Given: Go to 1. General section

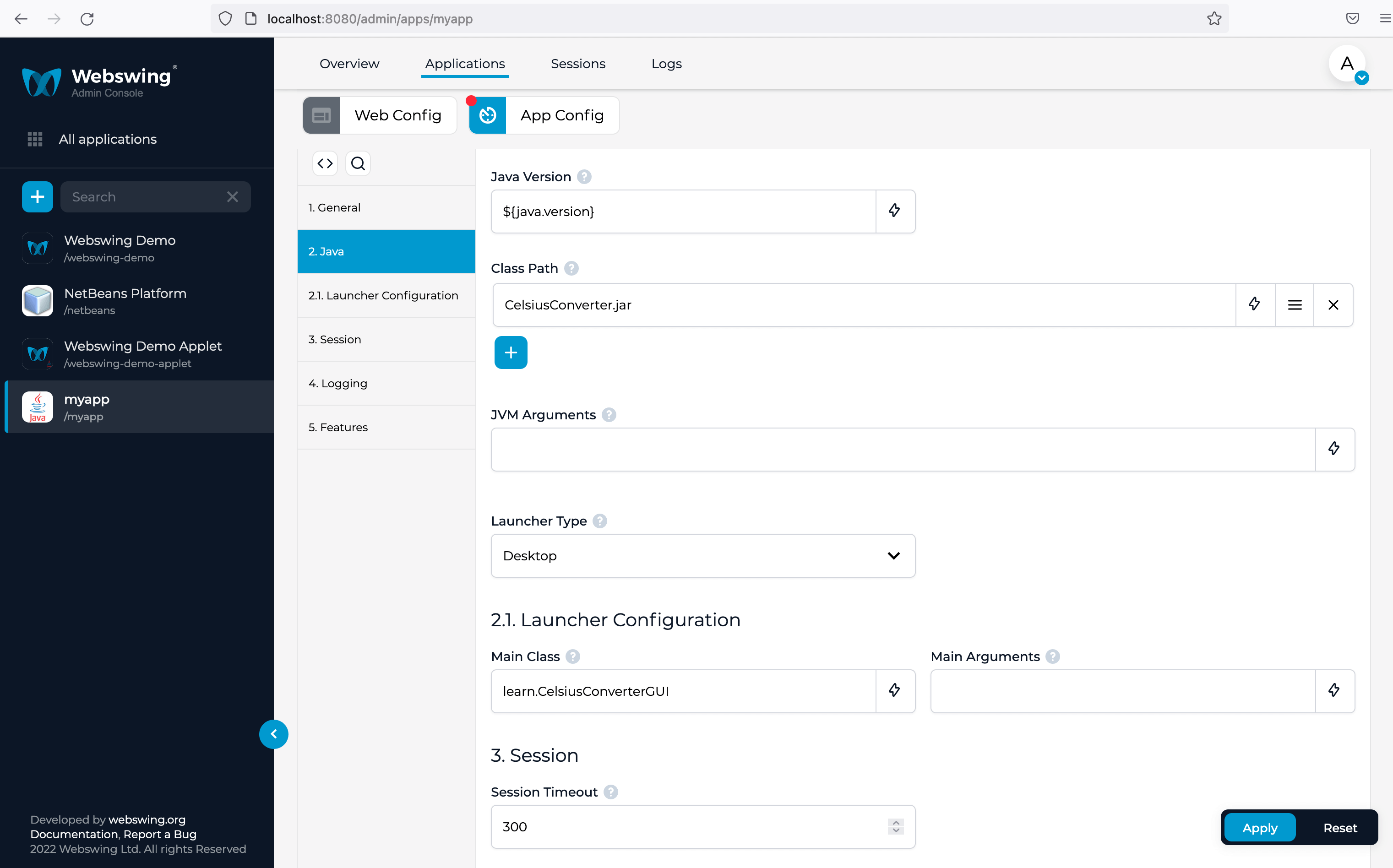Looking at the screenshot, I should coord(386,207).
